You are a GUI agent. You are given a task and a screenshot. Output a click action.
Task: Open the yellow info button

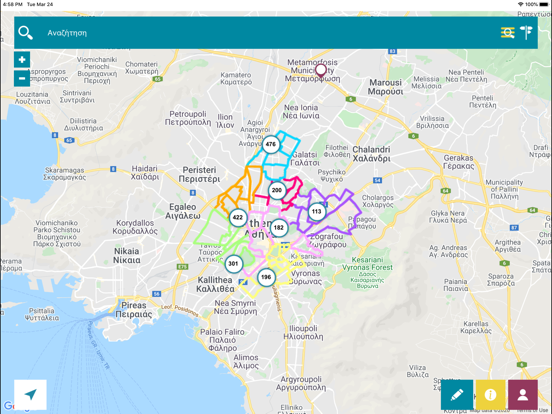coord(490,395)
